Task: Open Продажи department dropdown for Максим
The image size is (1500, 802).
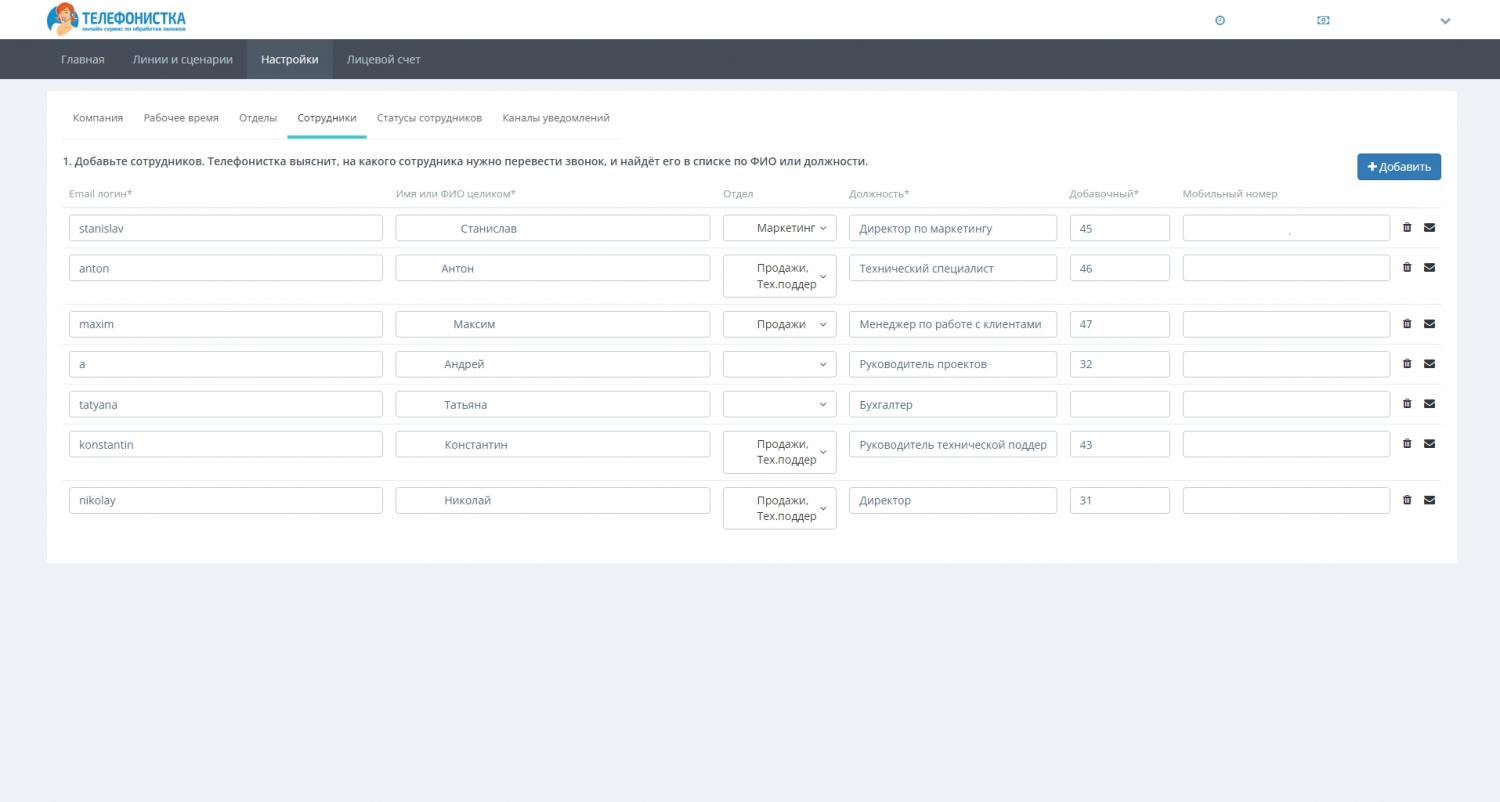Action: coord(779,324)
